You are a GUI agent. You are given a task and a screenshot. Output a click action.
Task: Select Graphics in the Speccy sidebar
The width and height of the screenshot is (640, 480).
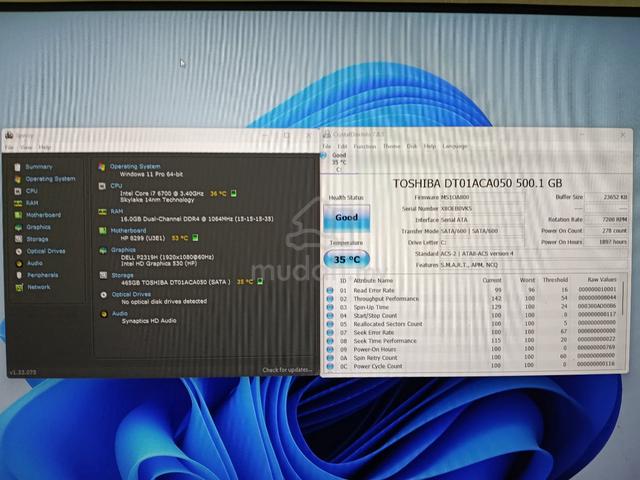(38, 227)
